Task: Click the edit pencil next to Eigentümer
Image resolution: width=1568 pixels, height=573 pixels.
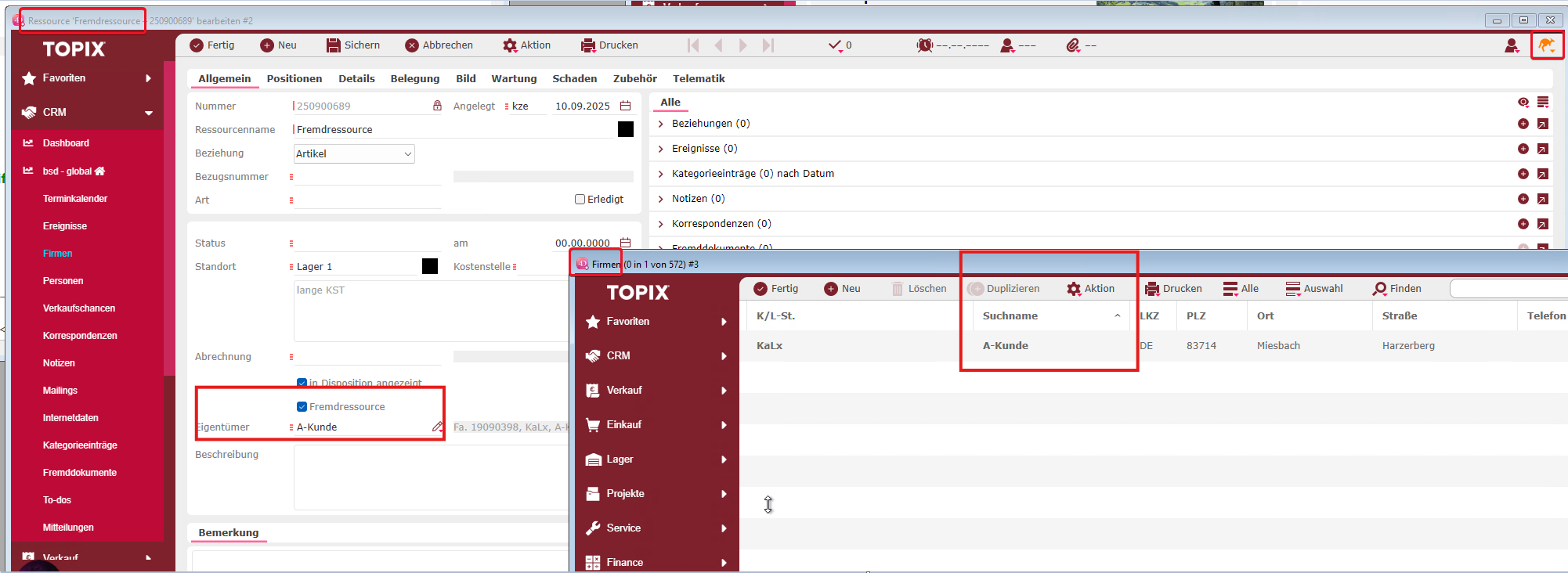Action: pos(437,427)
